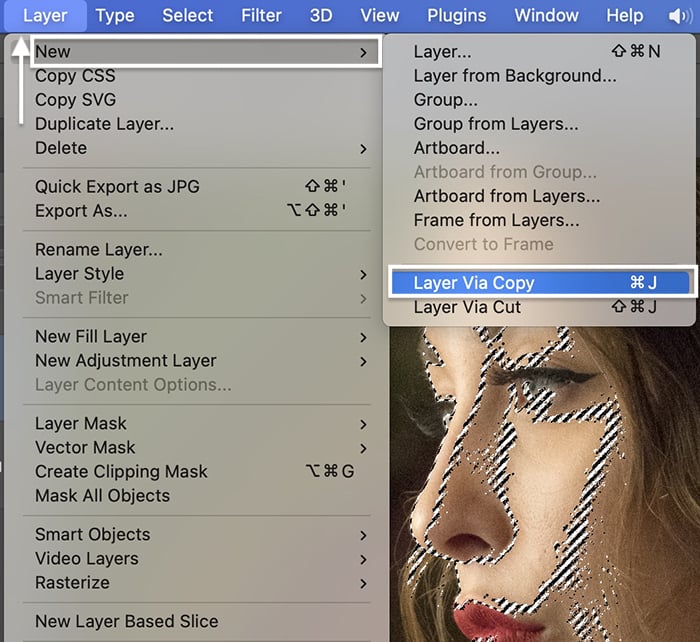Viewport: 700px width, 642px height.
Task: Open the Select menu
Action: 188,16
